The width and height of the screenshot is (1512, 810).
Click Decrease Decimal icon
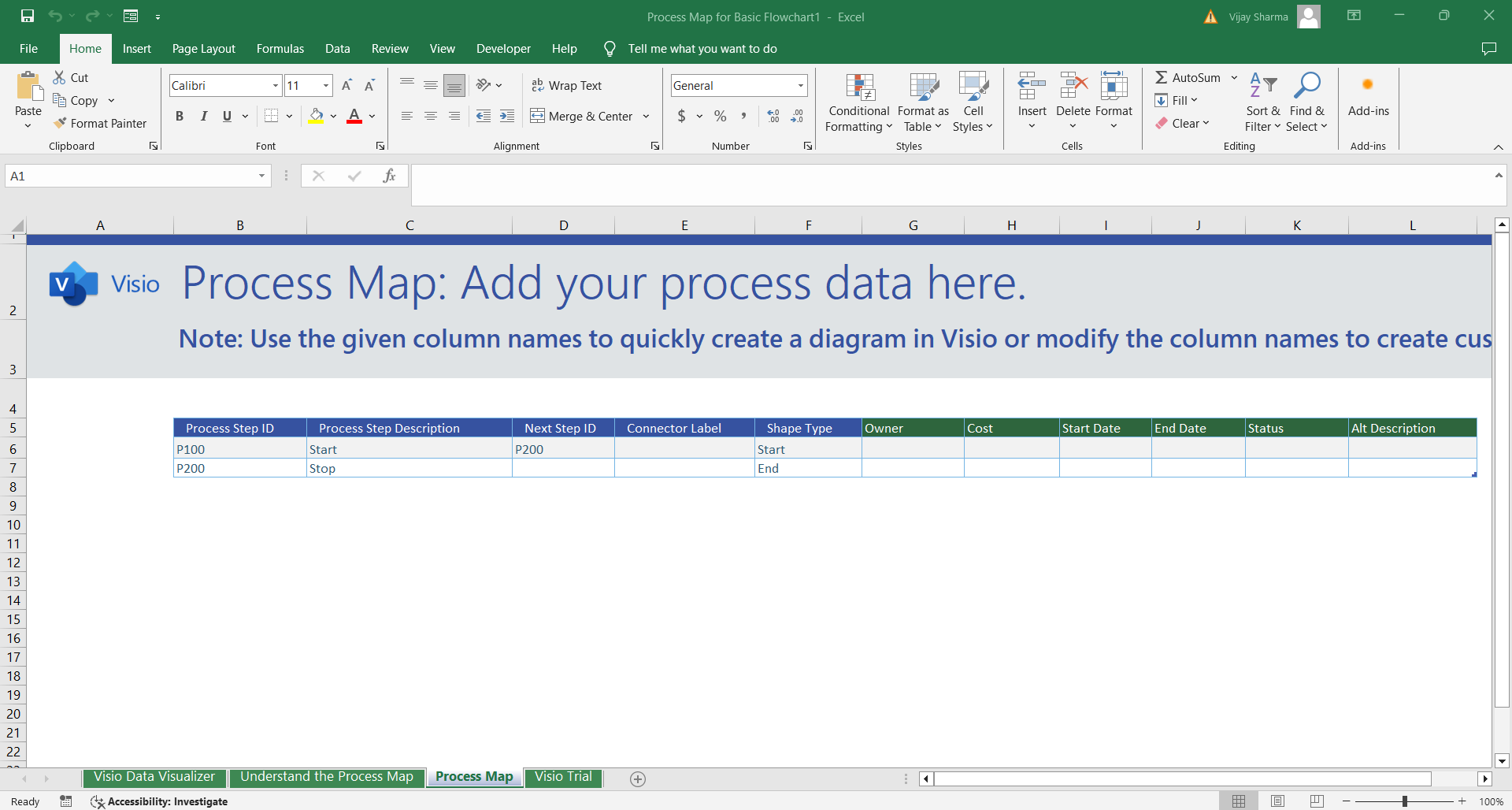(x=797, y=116)
